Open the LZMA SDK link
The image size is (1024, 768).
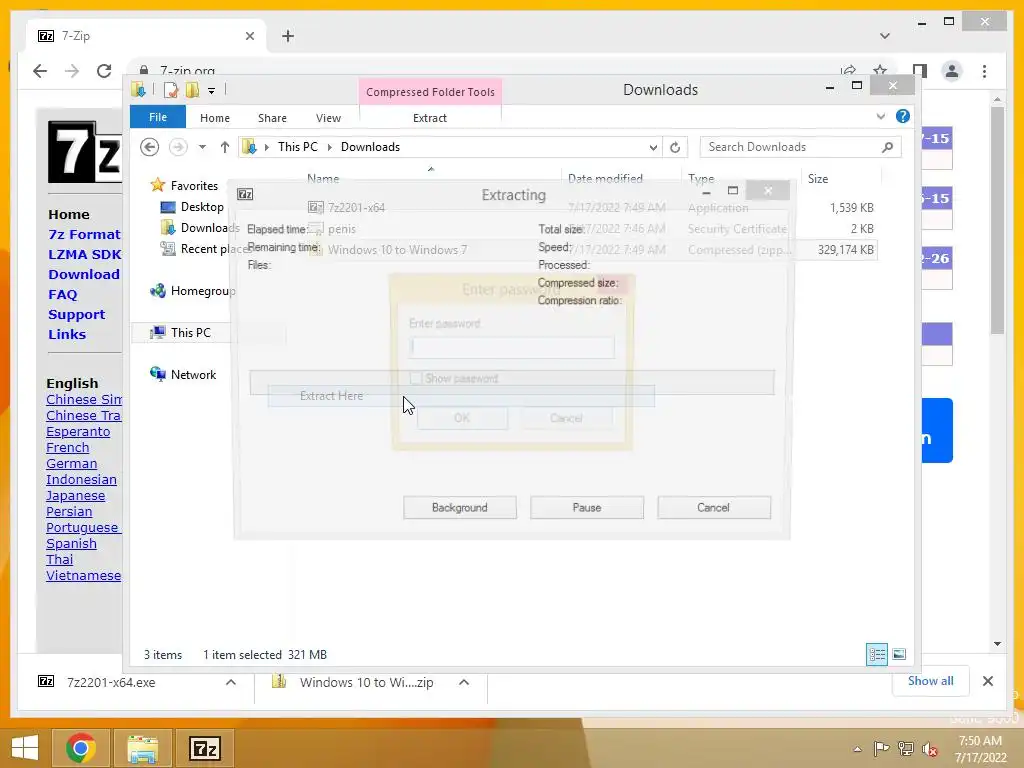85,254
